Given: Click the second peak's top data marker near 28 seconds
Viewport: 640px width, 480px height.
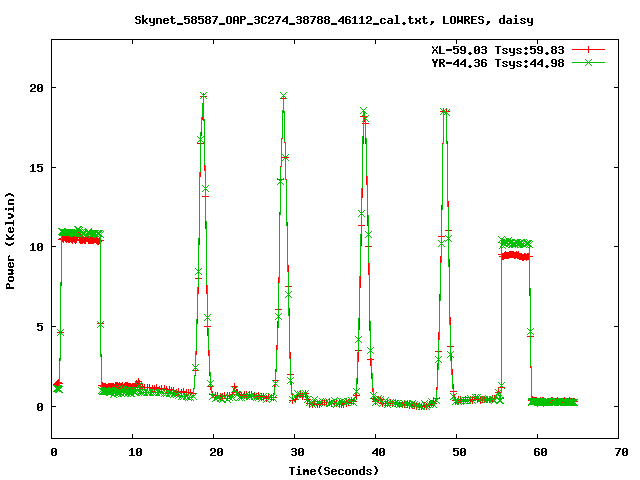Looking at the screenshot, I should [283, 96].
